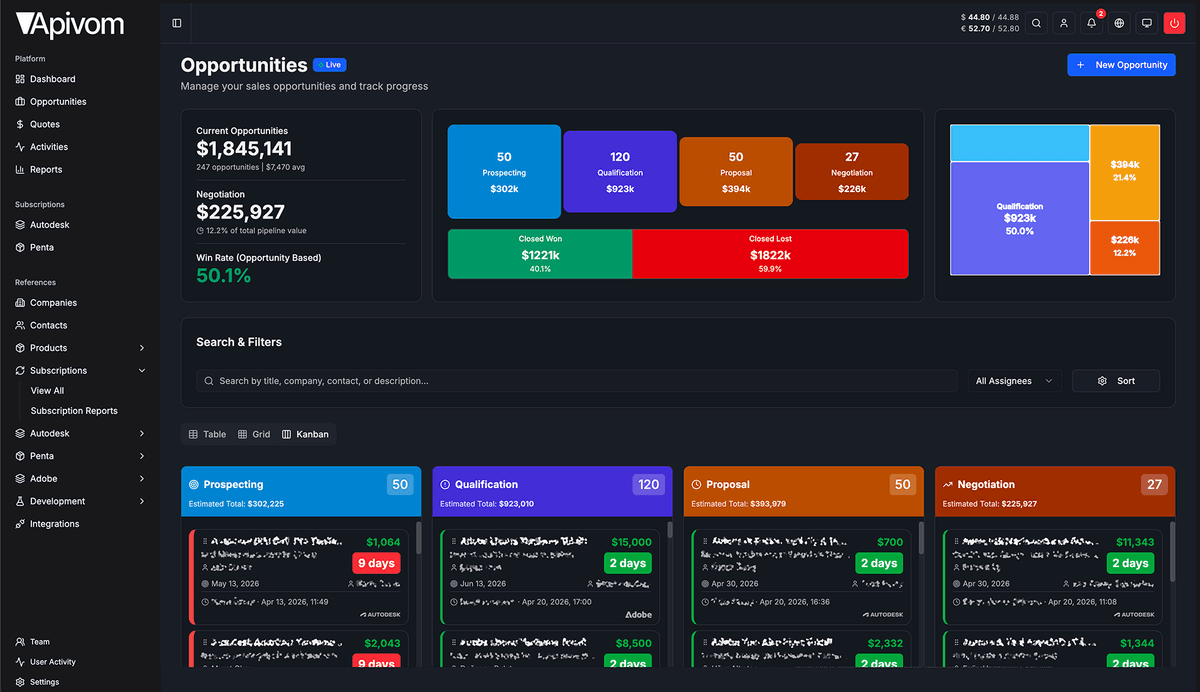Open Opportunities in the sidebar
This screenshot has width=1200, height=692.
(x=58, y=102)
